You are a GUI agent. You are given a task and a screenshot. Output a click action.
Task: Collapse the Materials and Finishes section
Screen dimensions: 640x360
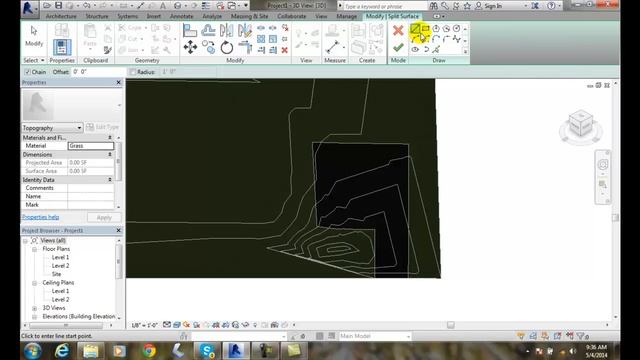[x=110, y=138]
